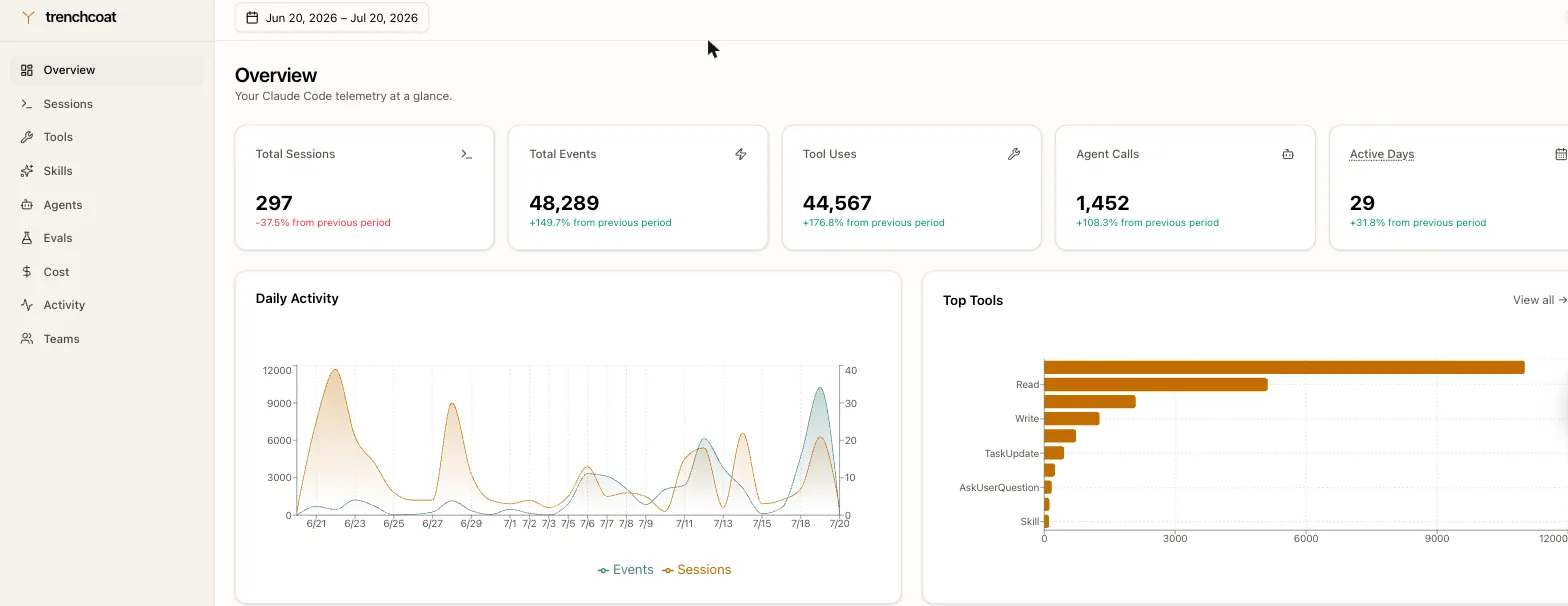Click the +31.8% from previous period text
1568x606 pixels.
click(x=1418, y=223)
